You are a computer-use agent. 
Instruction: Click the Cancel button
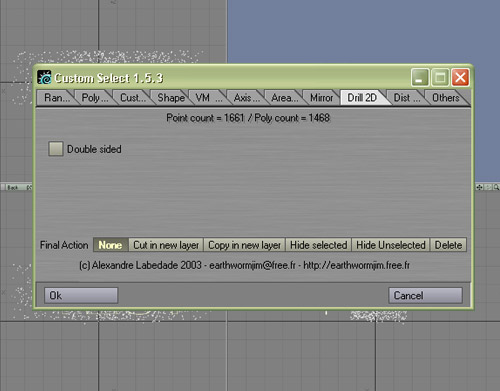point(425,295)
